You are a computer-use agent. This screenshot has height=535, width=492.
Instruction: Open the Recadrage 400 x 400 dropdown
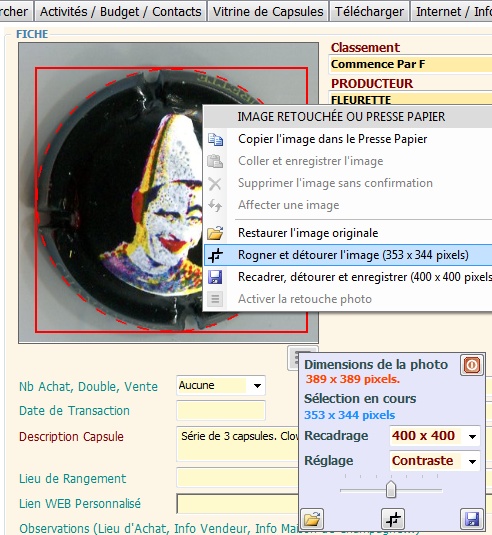(472, 436)
